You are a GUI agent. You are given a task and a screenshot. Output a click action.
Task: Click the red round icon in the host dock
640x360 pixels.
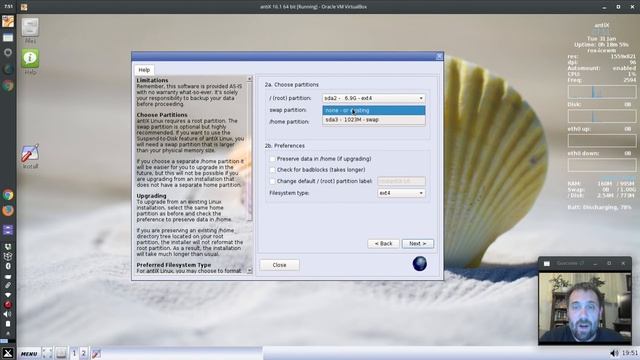coord(8,304)
